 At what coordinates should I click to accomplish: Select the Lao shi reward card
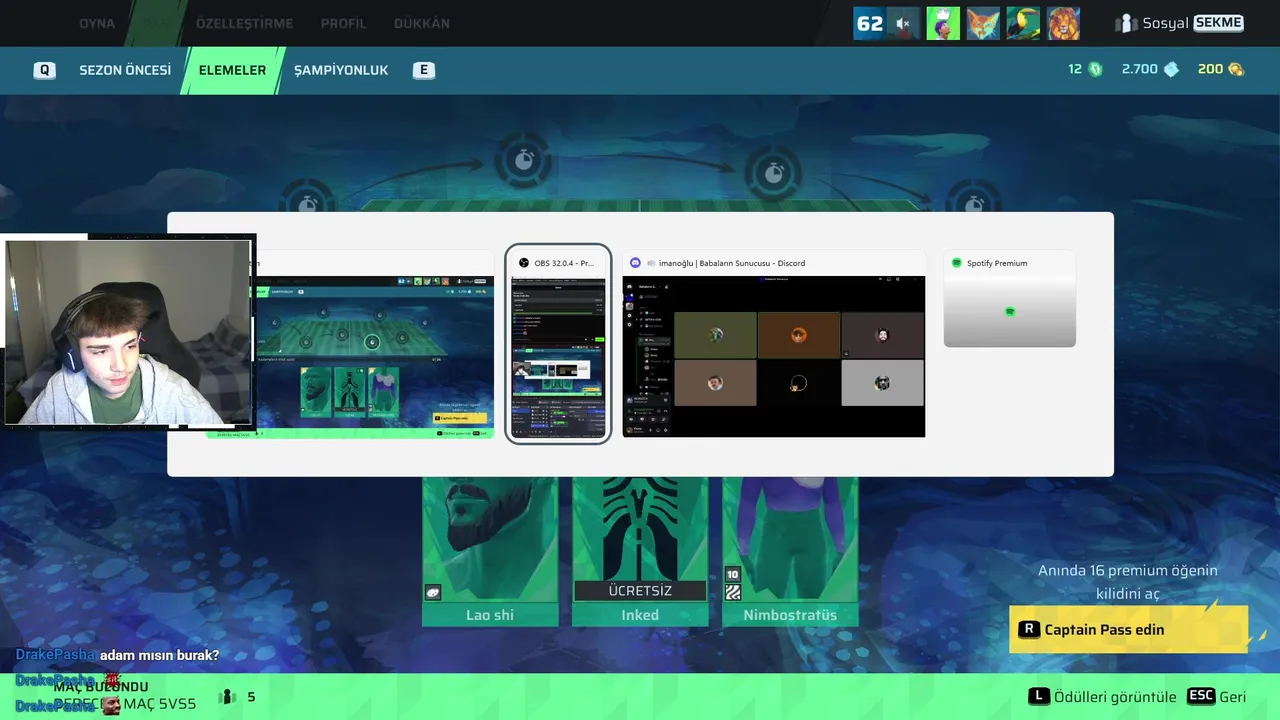(490, 552)
